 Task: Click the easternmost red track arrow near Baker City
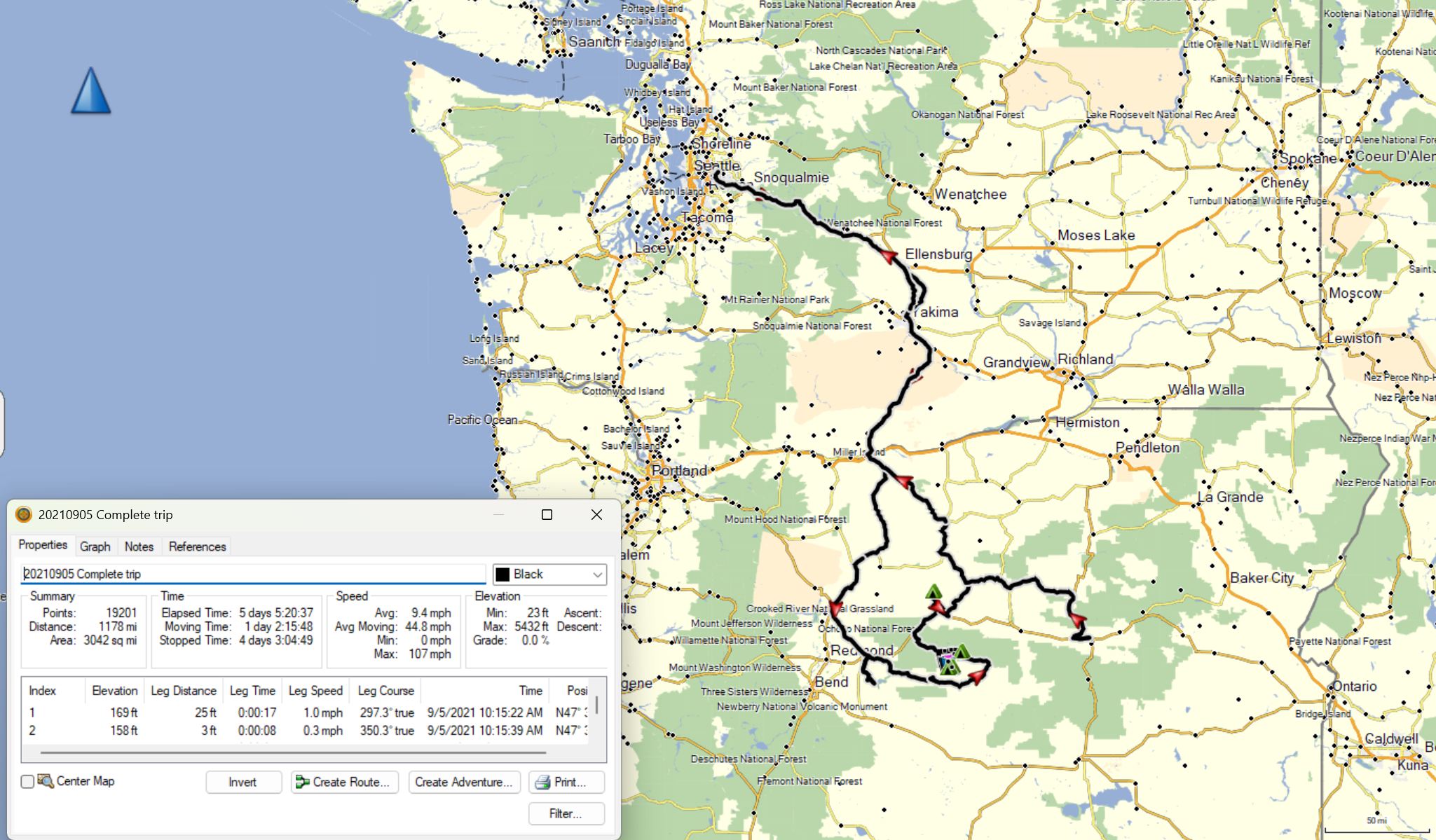pyautogui.click(x=1078, y=620)
